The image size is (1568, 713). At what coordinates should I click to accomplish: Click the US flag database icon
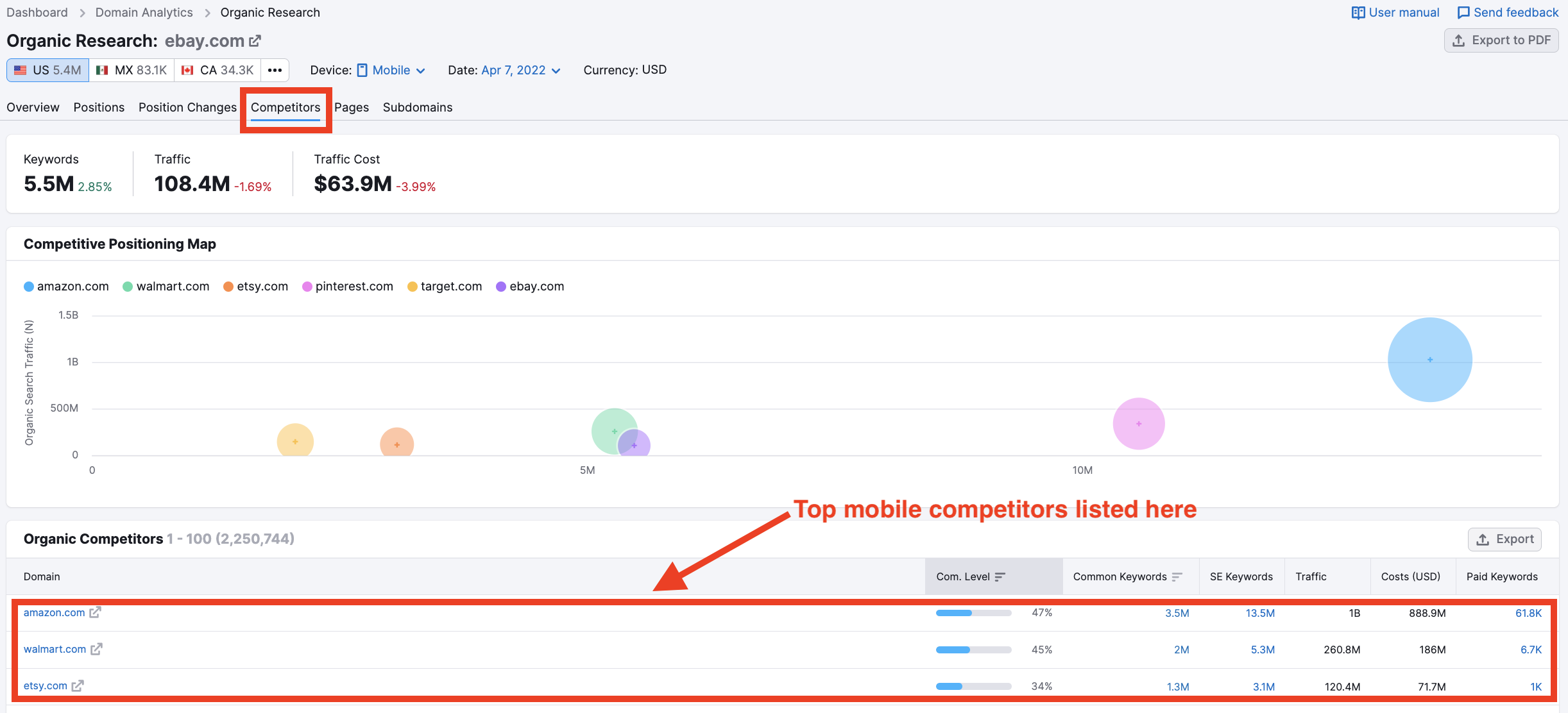click(x=21, y=70)
